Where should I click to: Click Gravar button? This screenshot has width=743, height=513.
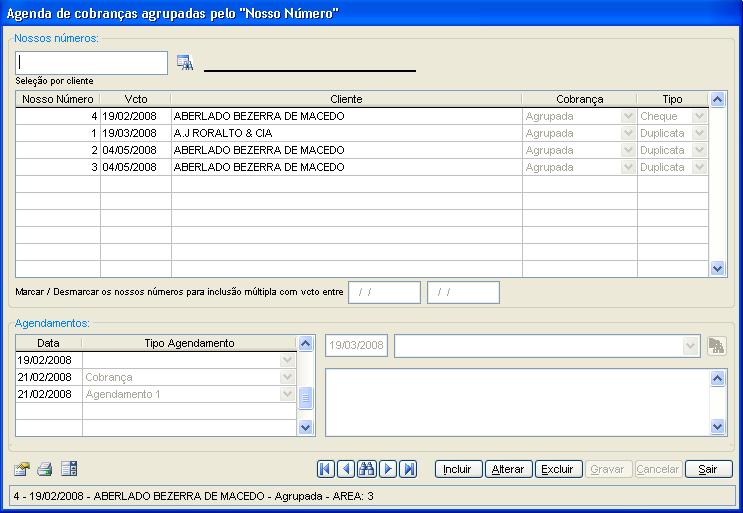[x=608, y=469]
